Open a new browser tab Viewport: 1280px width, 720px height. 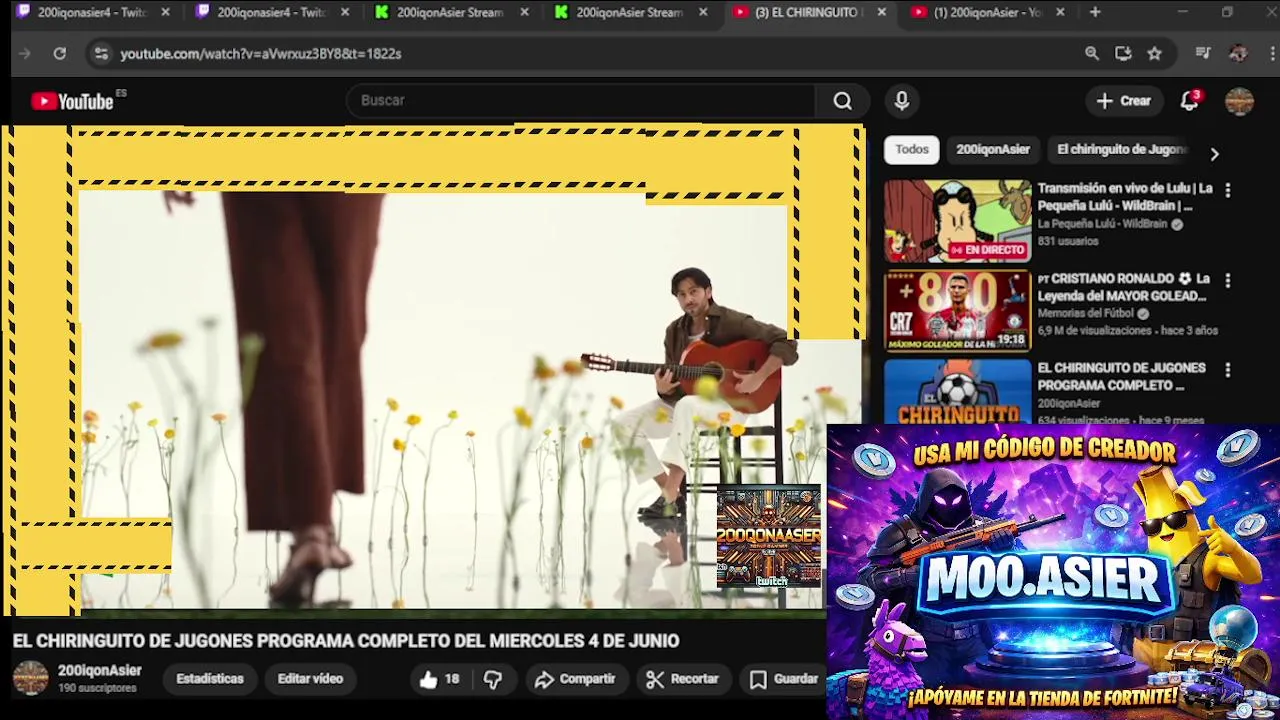[x=1095, y=12]
